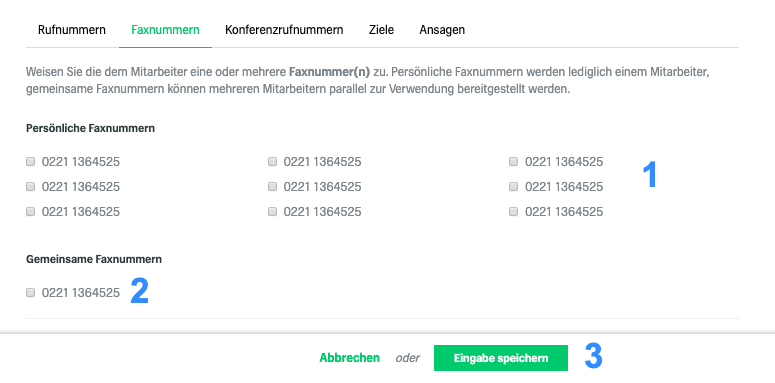Check the checkbox under Gemeinsame Faxnummern

[x=31, y=293]
